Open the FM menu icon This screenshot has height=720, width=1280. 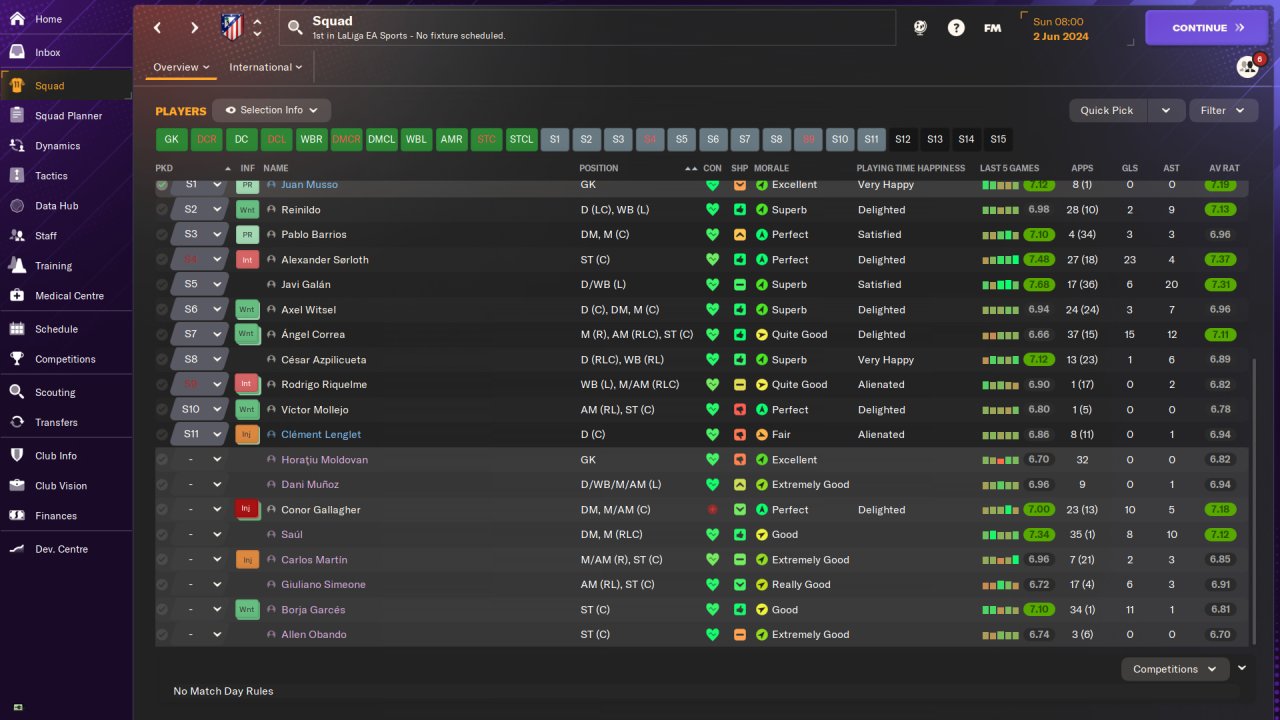coord(992,28)
